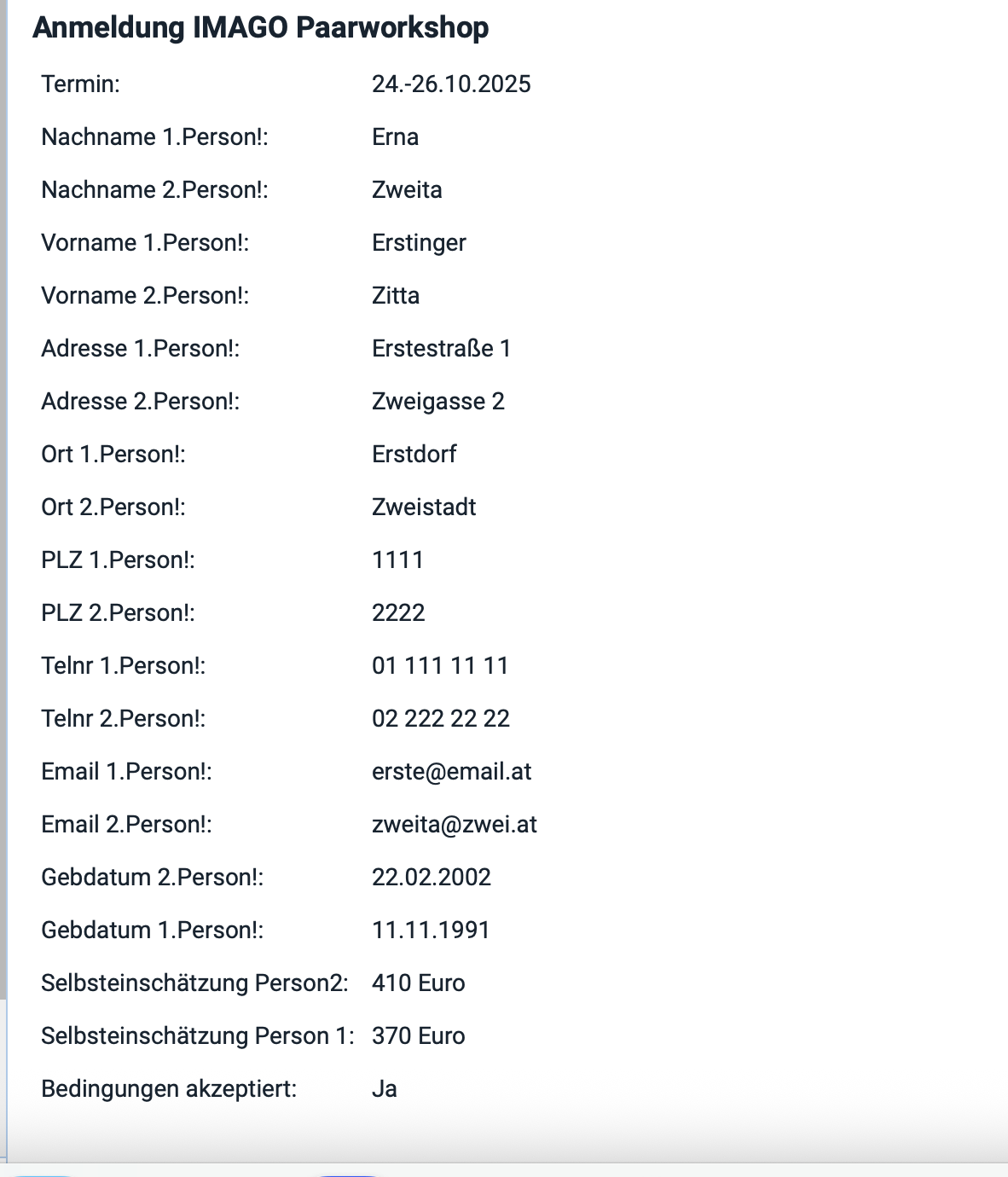Viewport: 1008px width, 1177px height.
Task: Select the address Zweigasse 2
Action: (437, 401)
